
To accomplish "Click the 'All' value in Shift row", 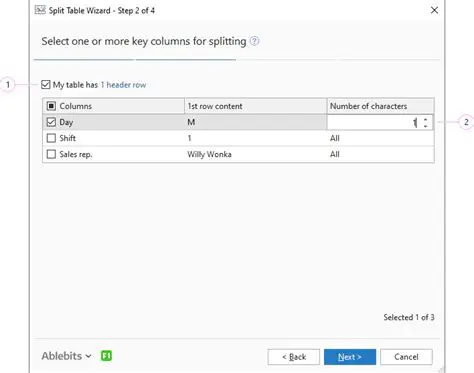I will pos(335,138).
